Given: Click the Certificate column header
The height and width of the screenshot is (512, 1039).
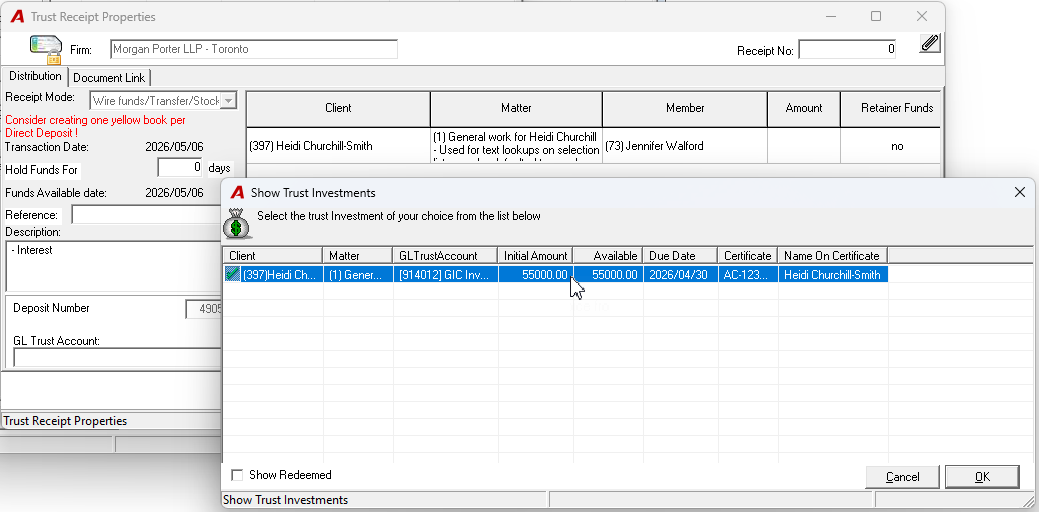Looking at the screenshot, I should click(x=747, y=256).
